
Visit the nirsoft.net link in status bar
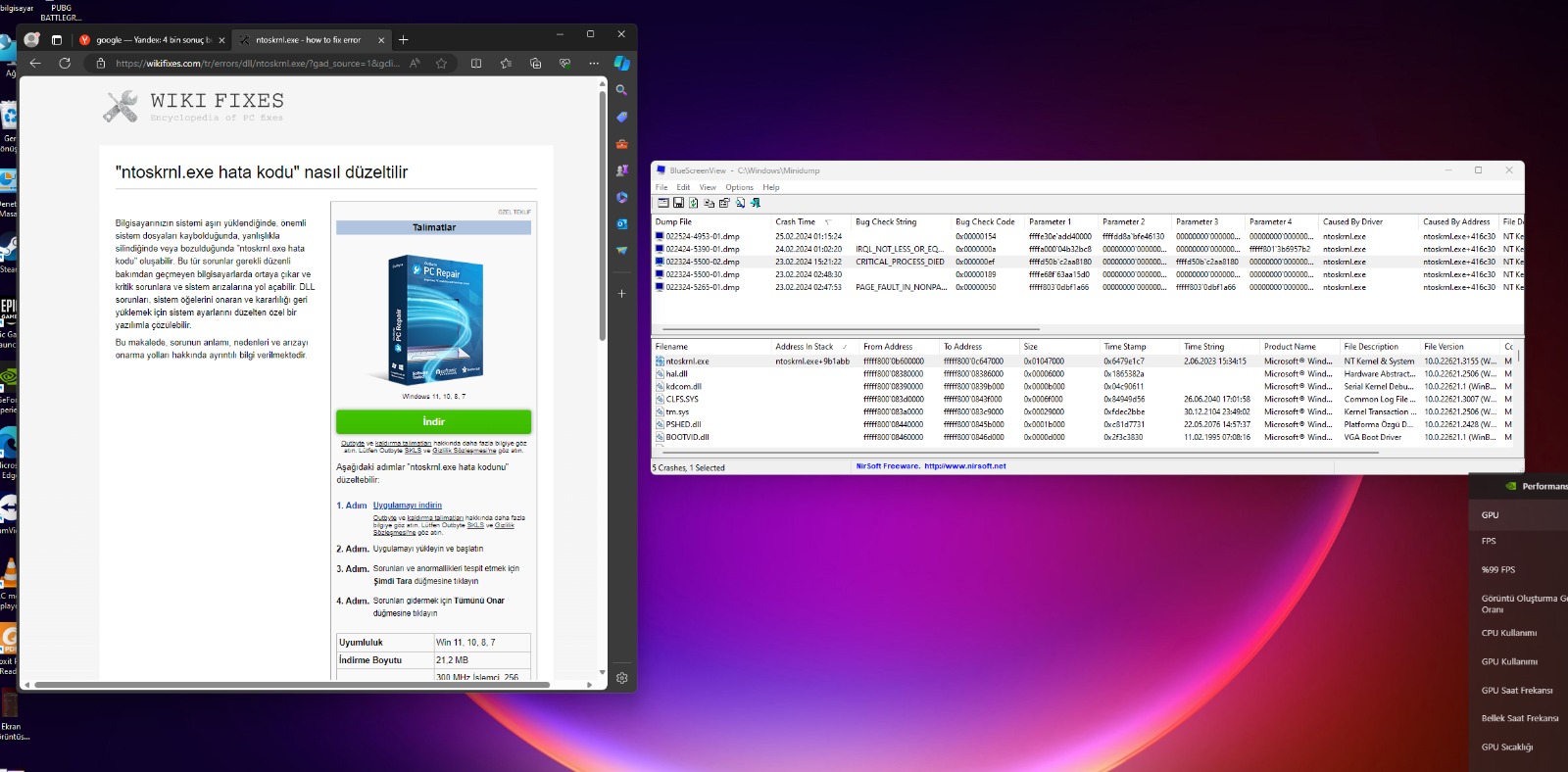pos(964,466)
